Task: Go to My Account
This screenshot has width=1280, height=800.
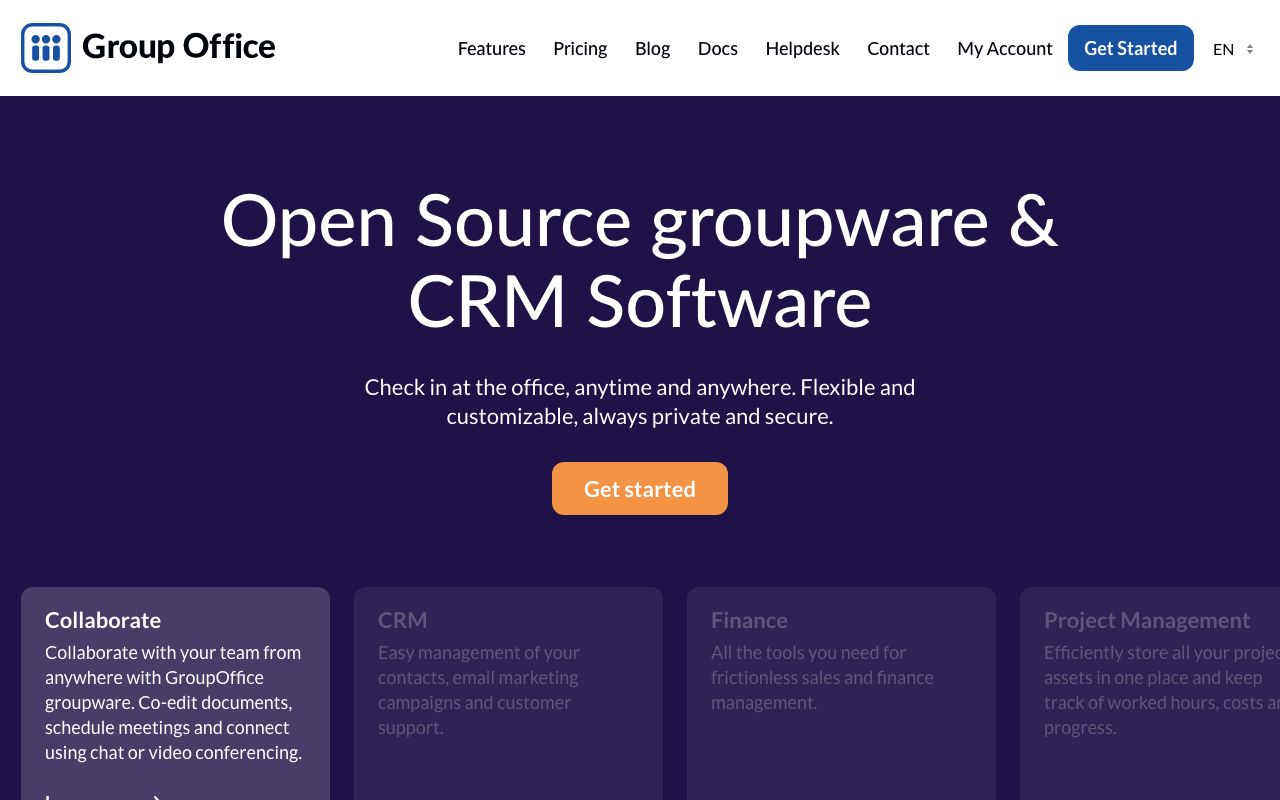Action: point(1005,48)
